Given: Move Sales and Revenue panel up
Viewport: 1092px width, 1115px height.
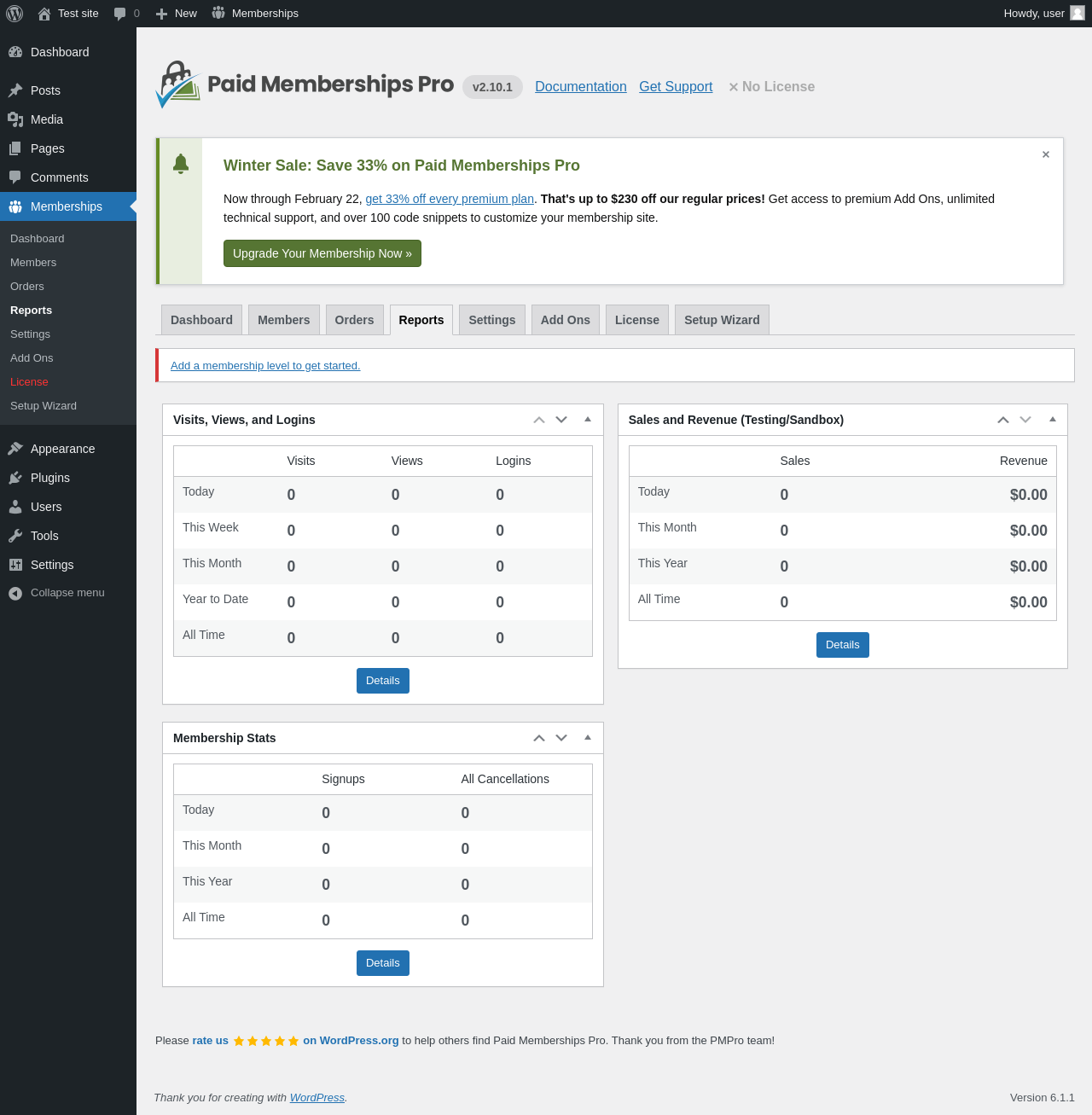Looking at the screenshot, I should (x=1003, y=420).
